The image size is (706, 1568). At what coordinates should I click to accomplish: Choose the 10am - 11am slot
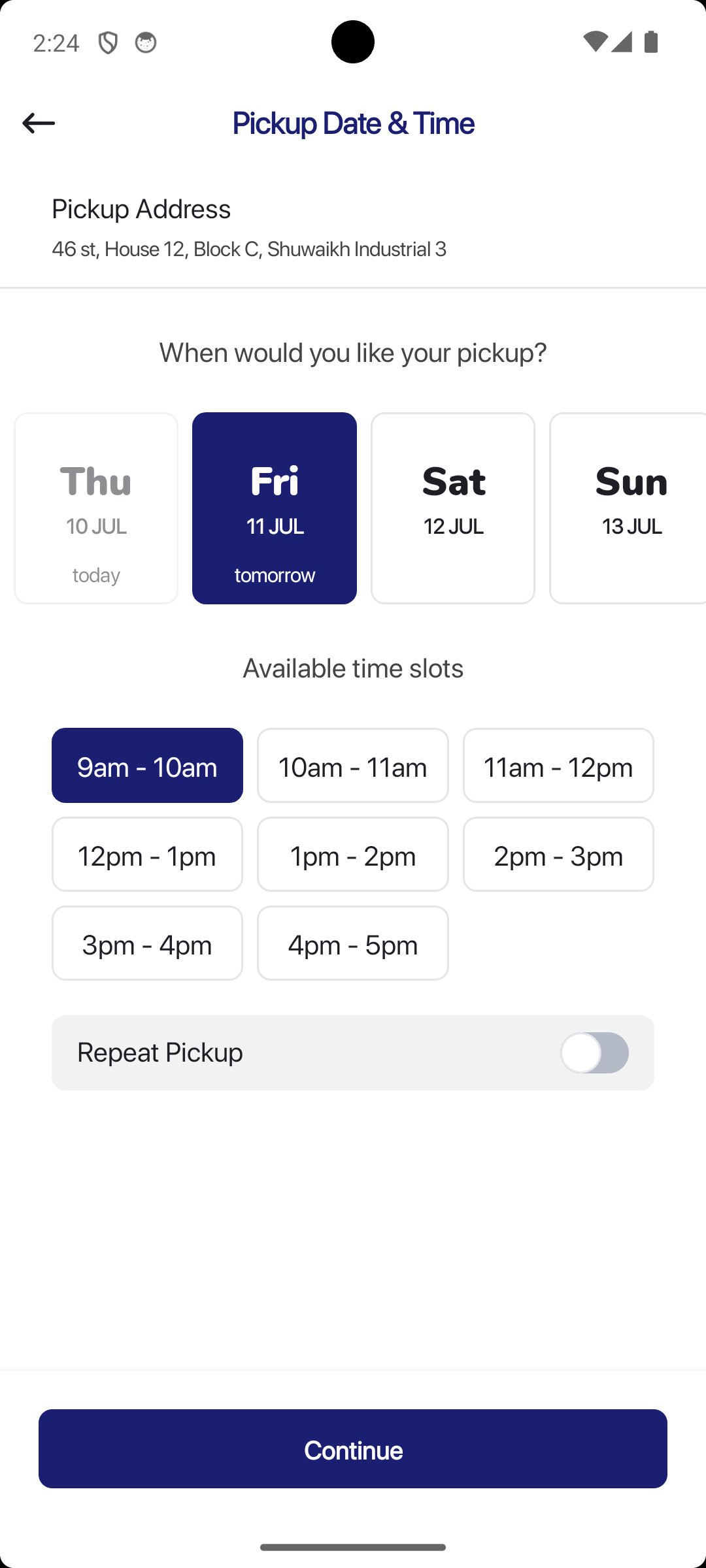point(353,766)
